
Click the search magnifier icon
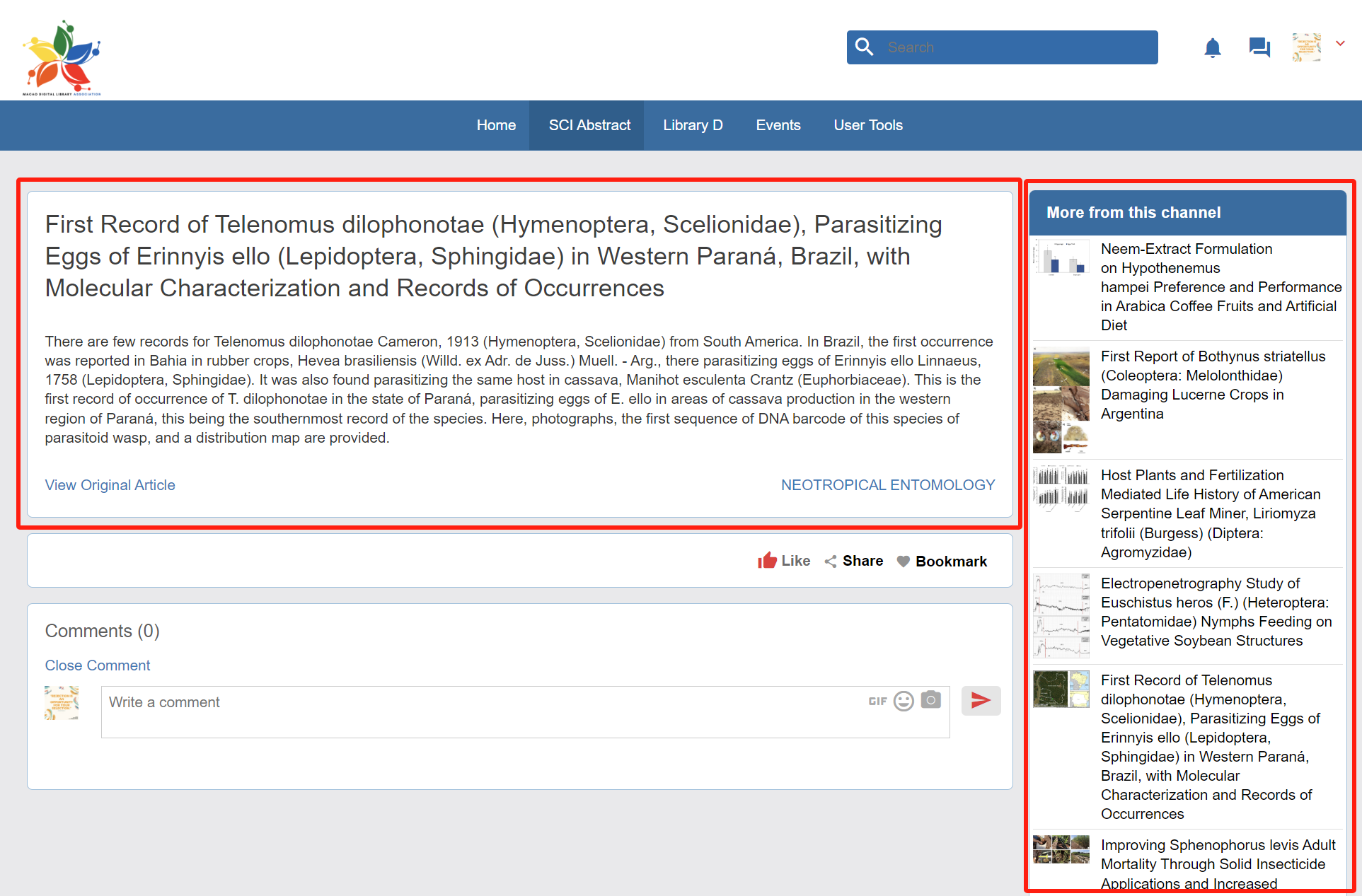point(864,47)
